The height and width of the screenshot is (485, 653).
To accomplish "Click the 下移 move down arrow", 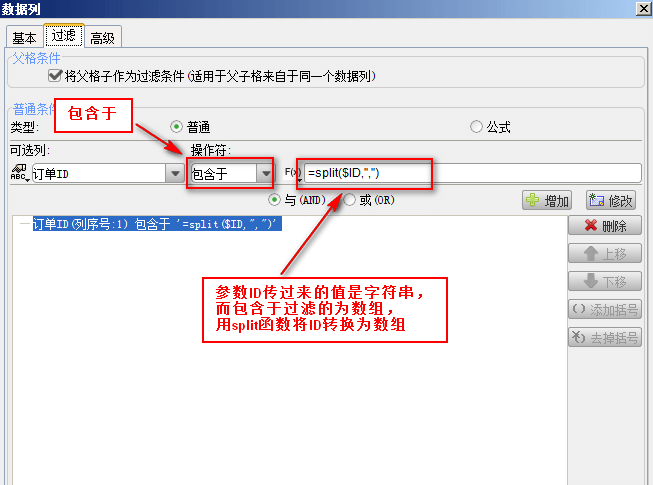I will click(x=605, y=281).
